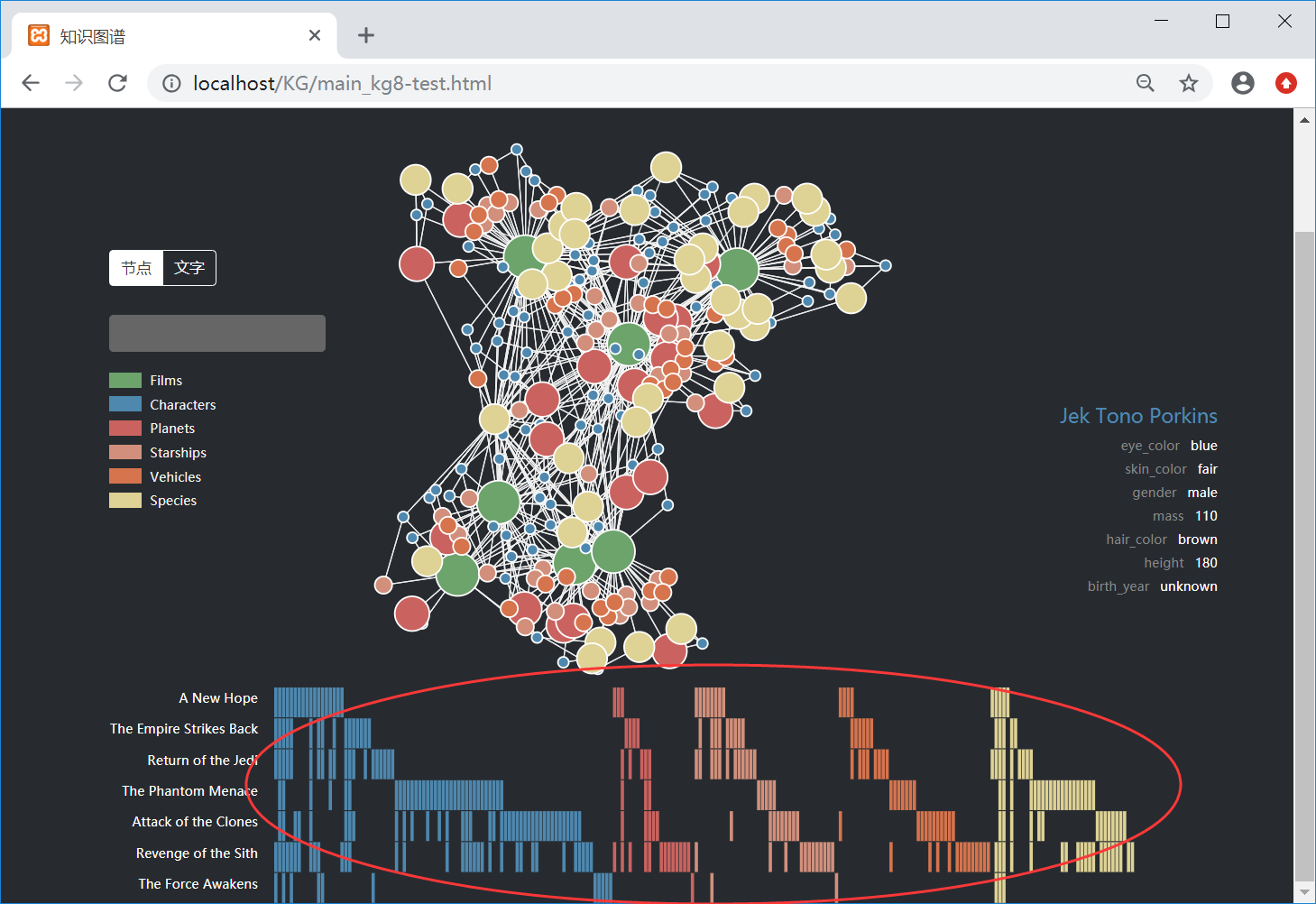The image size is (1316, 904).
Task: Select the Films legend label
Action: point(166,381)
